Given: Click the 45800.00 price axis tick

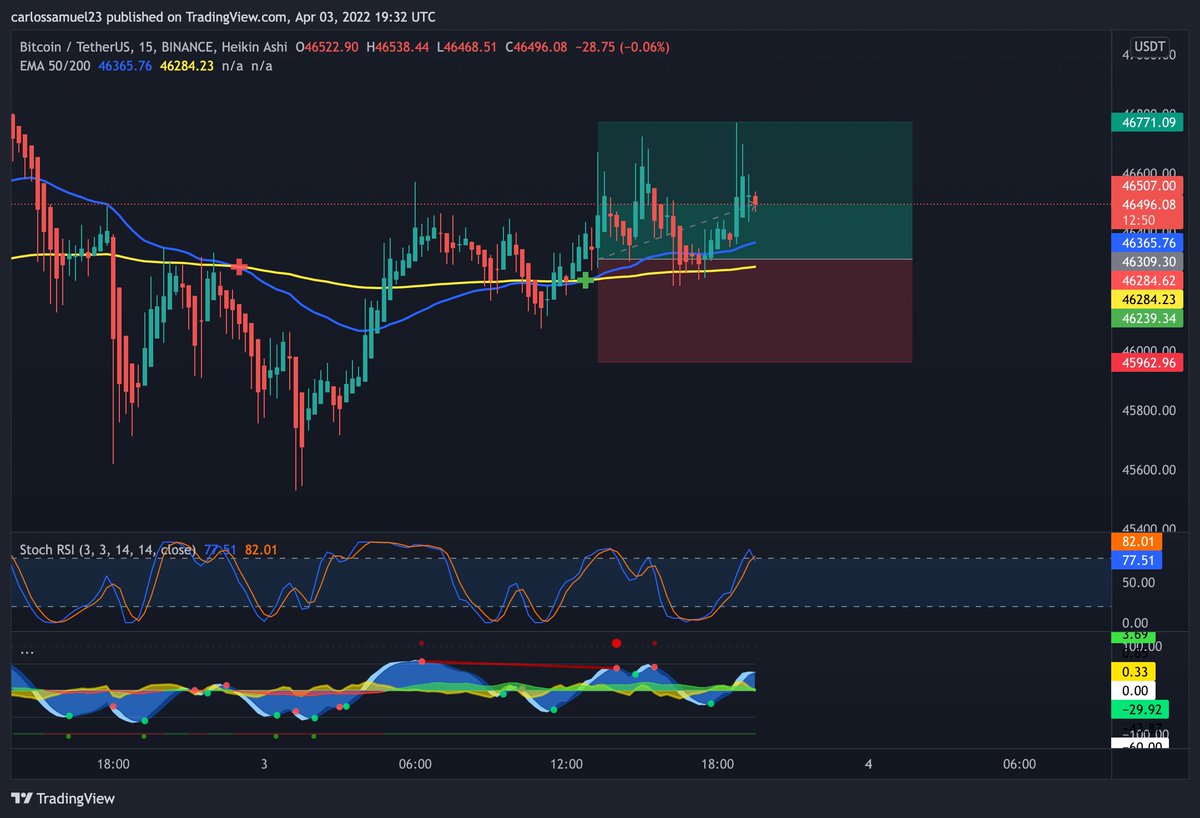Looking at the screenshot, I should pos(1148,410).
